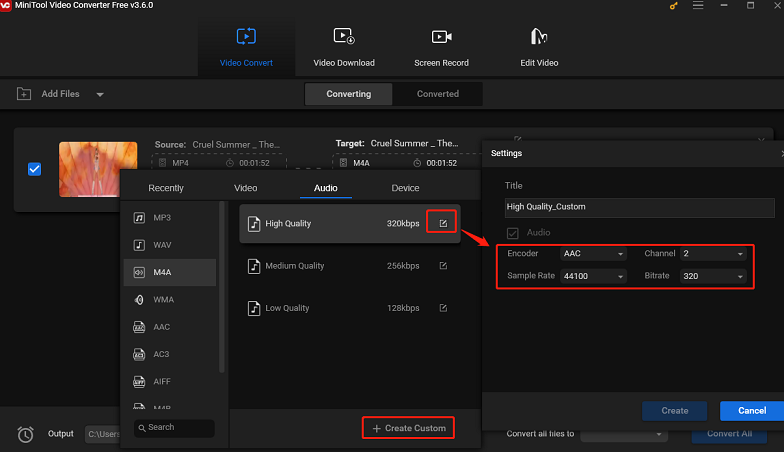This screenshot has width=784, height=452.
Task: Select MP3 format in the list
Action: [x=170, y=218]
